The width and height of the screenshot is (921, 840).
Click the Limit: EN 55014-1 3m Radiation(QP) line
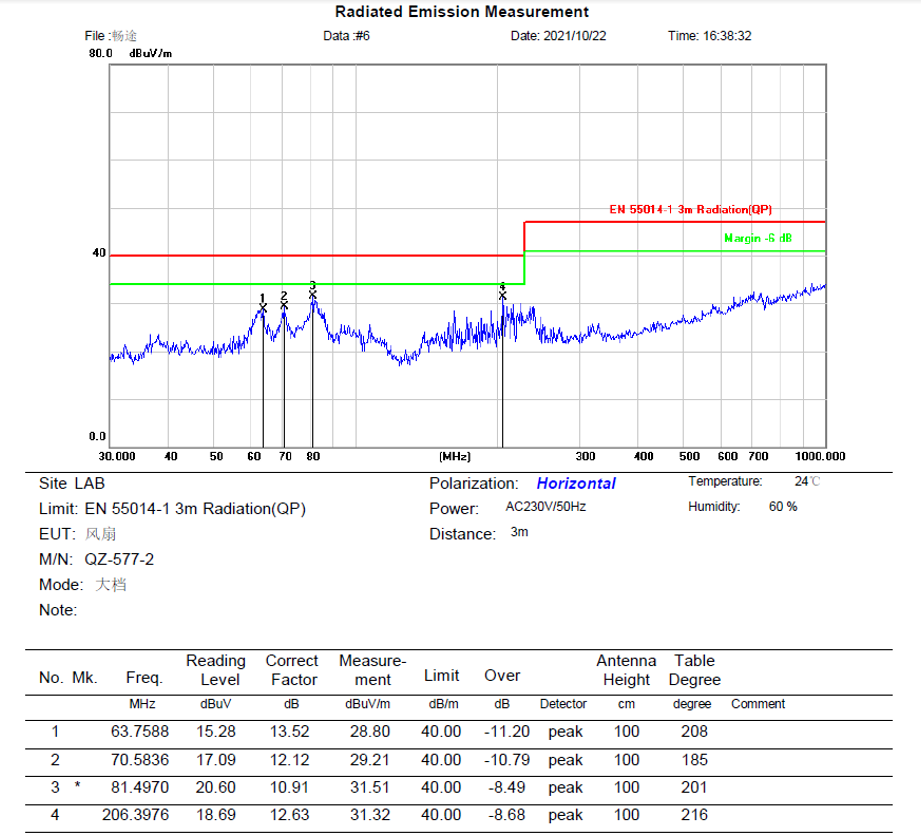coord(172,509)
